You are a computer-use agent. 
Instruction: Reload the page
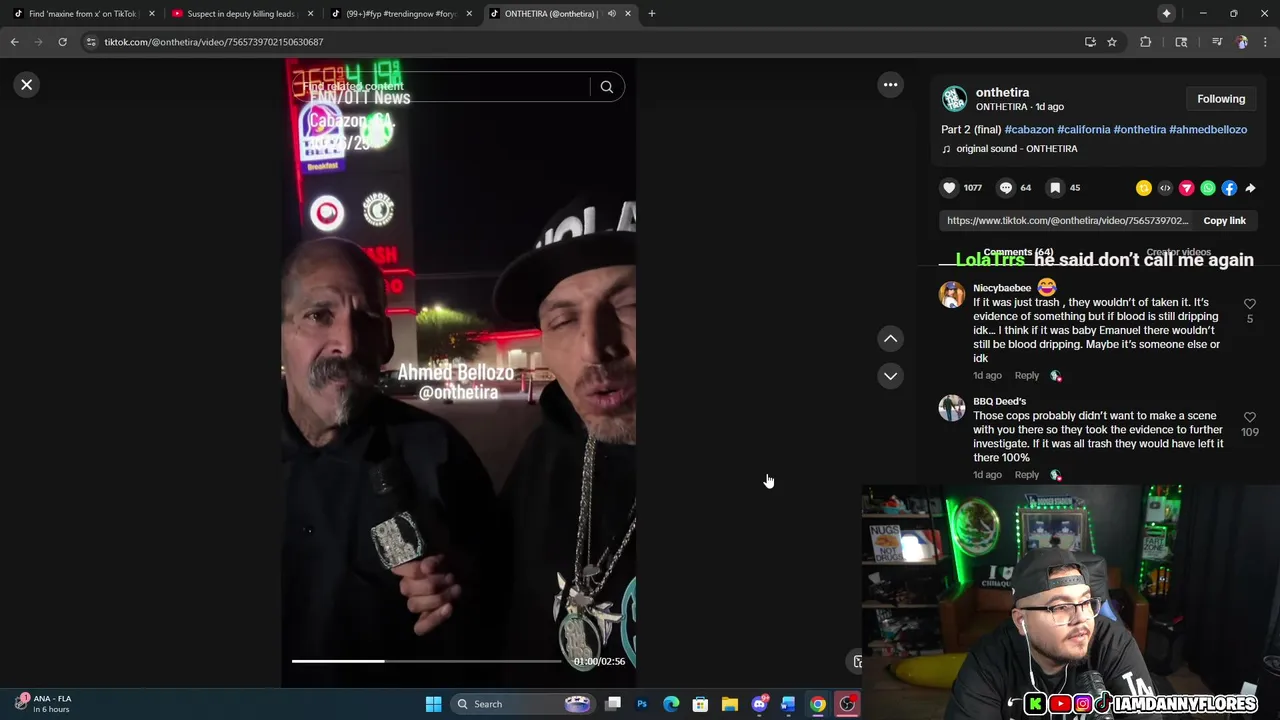point(62,42)
